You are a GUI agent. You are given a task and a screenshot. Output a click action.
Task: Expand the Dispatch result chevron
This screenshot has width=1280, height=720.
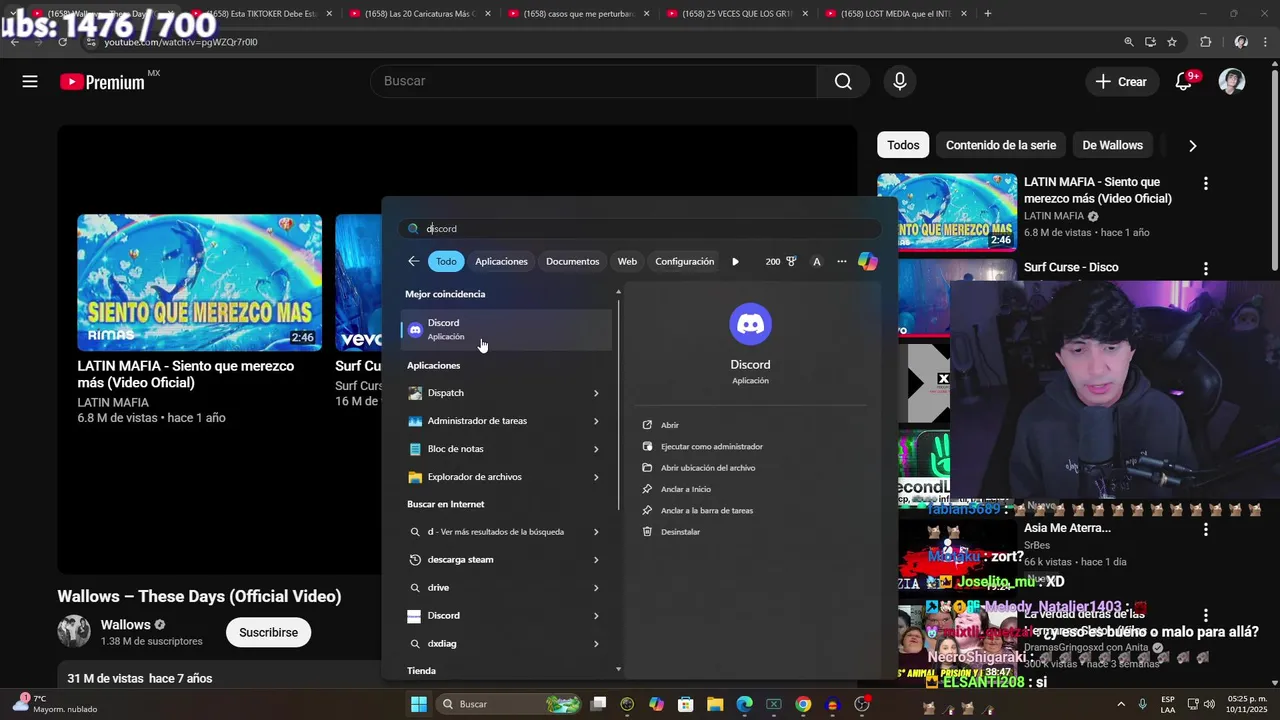596,393
